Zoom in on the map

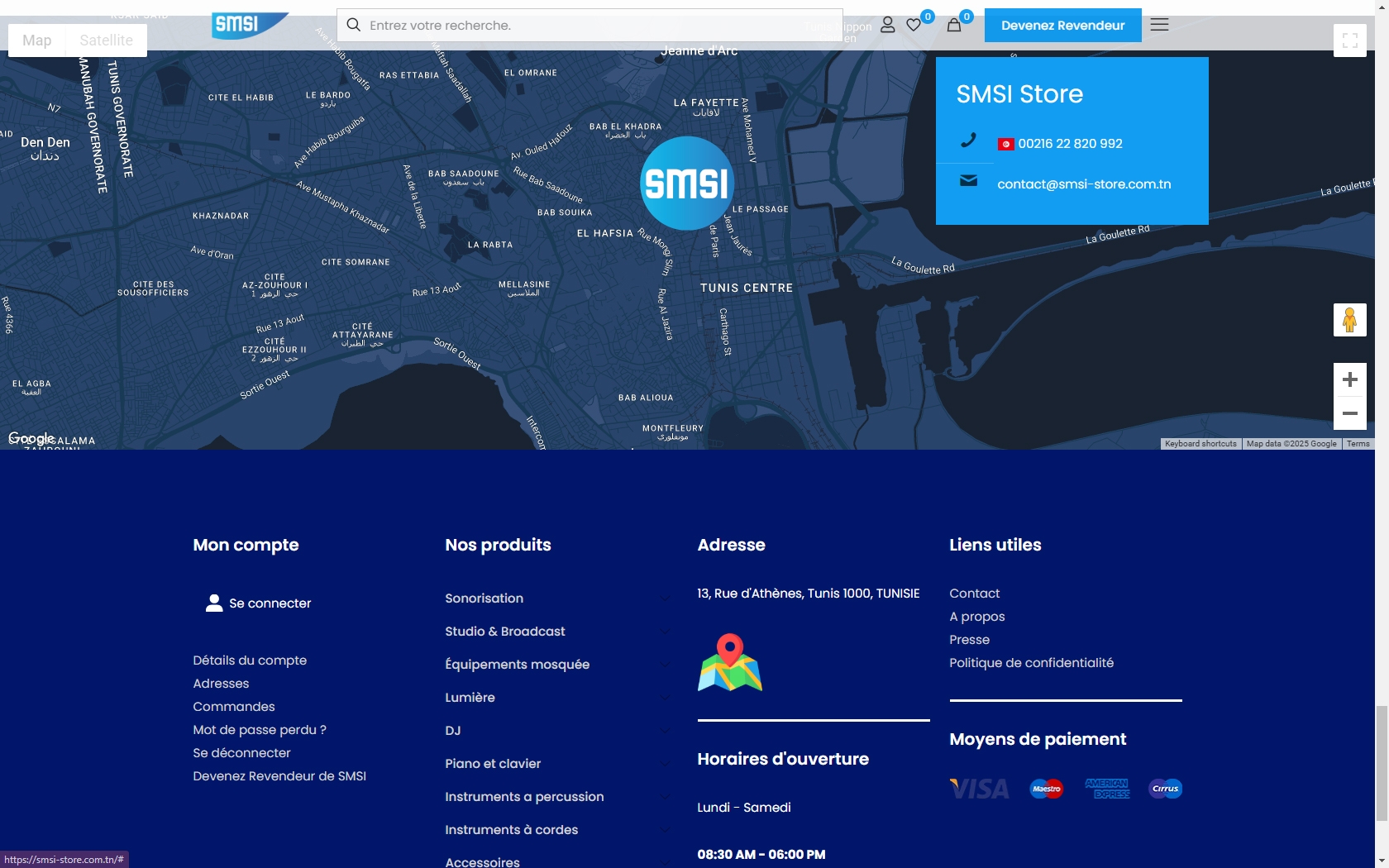coord(1349,379)
